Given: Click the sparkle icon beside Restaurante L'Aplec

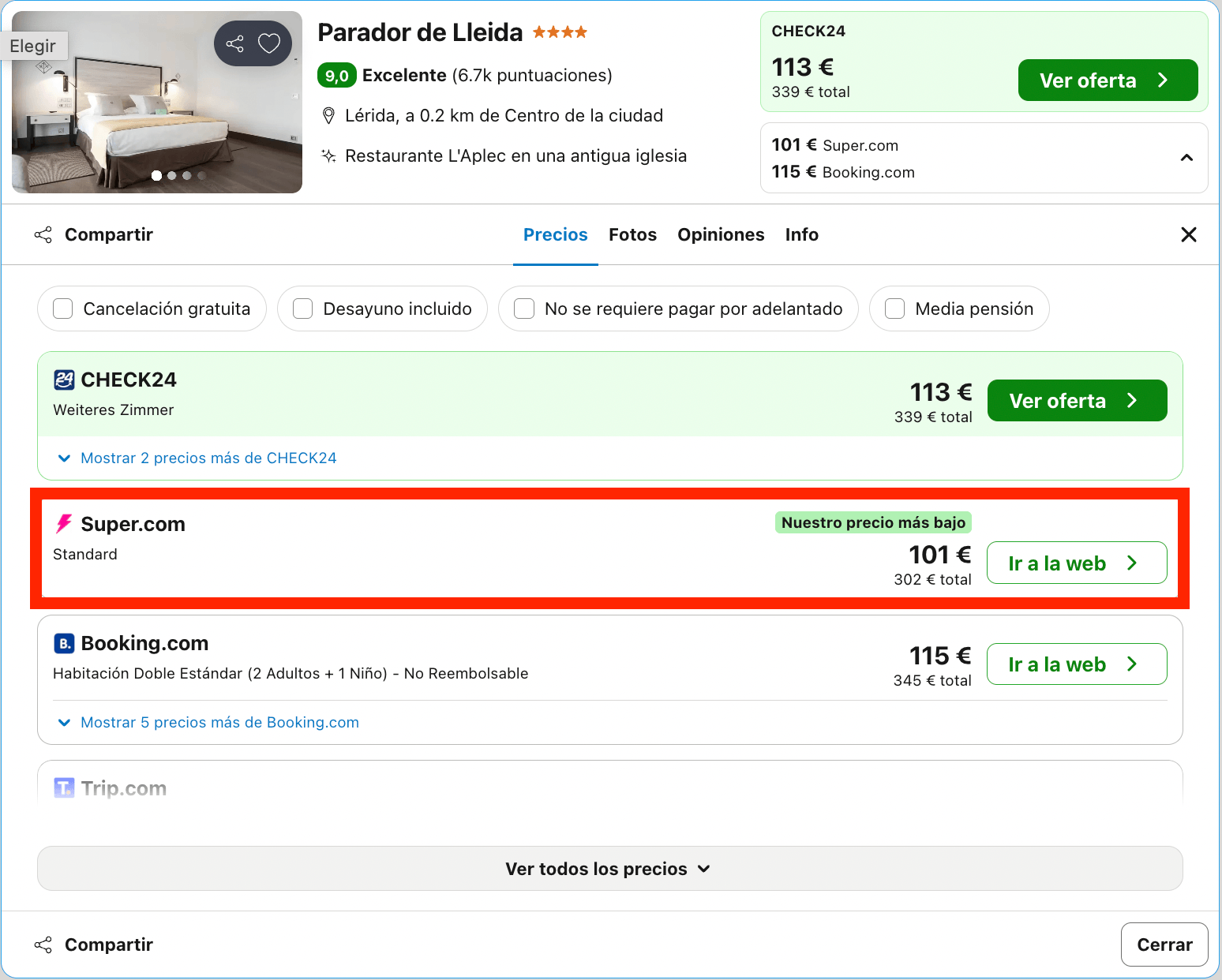Looking at the screenshot, I should (328, 155).
